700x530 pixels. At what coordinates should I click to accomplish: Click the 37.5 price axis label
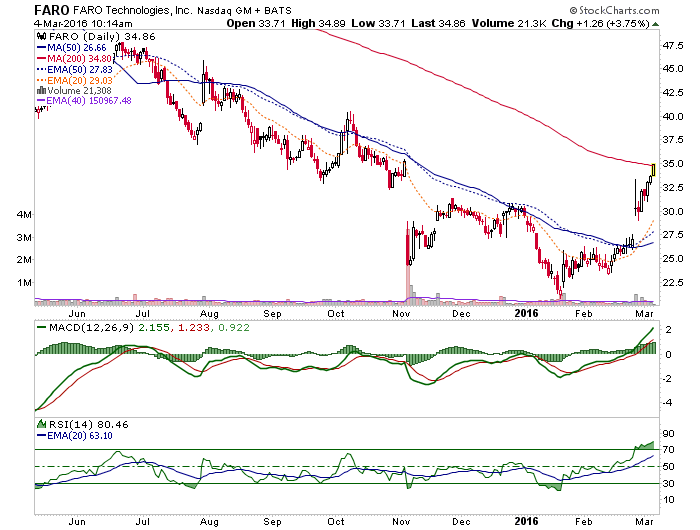673,140
